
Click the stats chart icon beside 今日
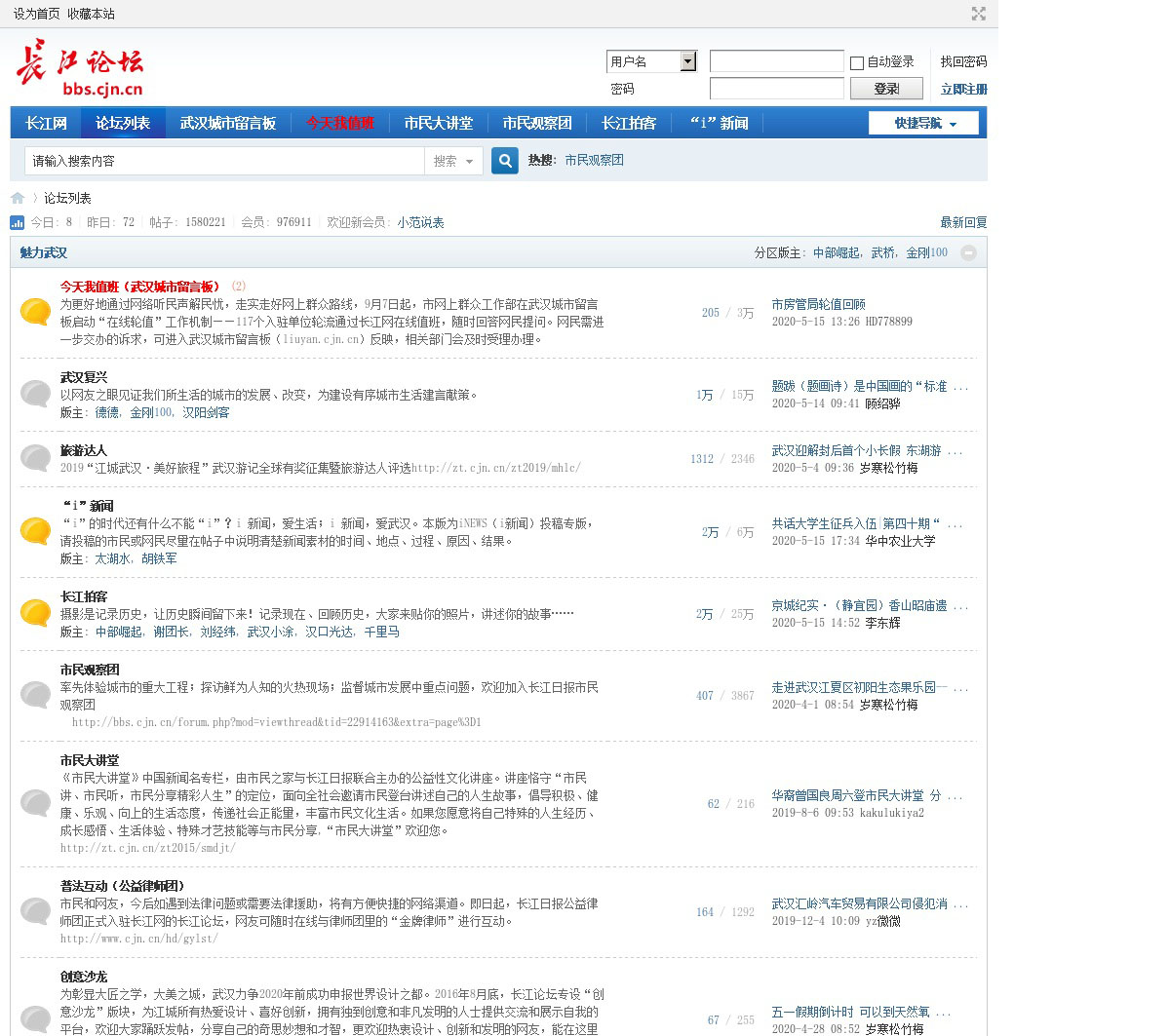click(18, 222)
